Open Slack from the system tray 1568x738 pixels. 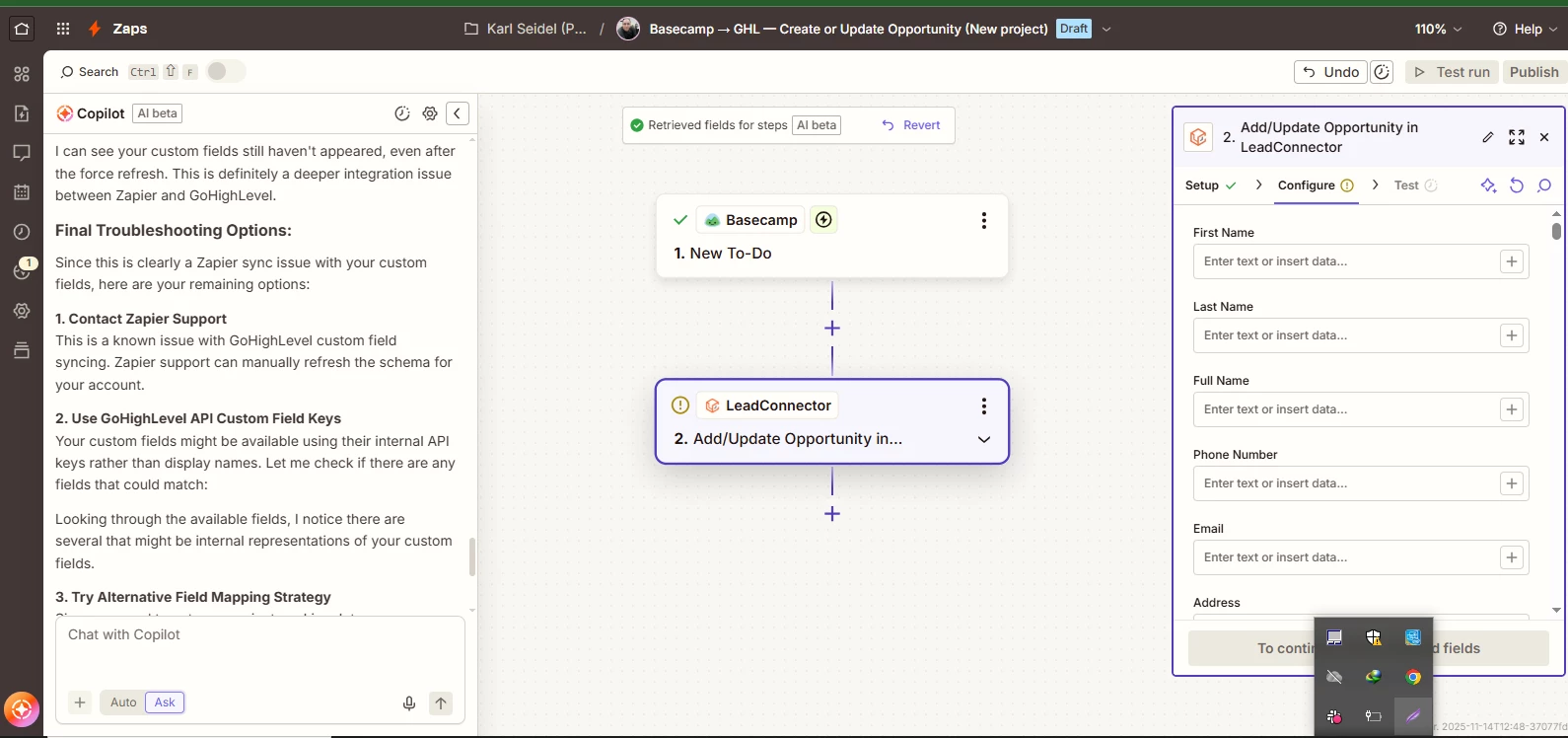[1334, 716]
